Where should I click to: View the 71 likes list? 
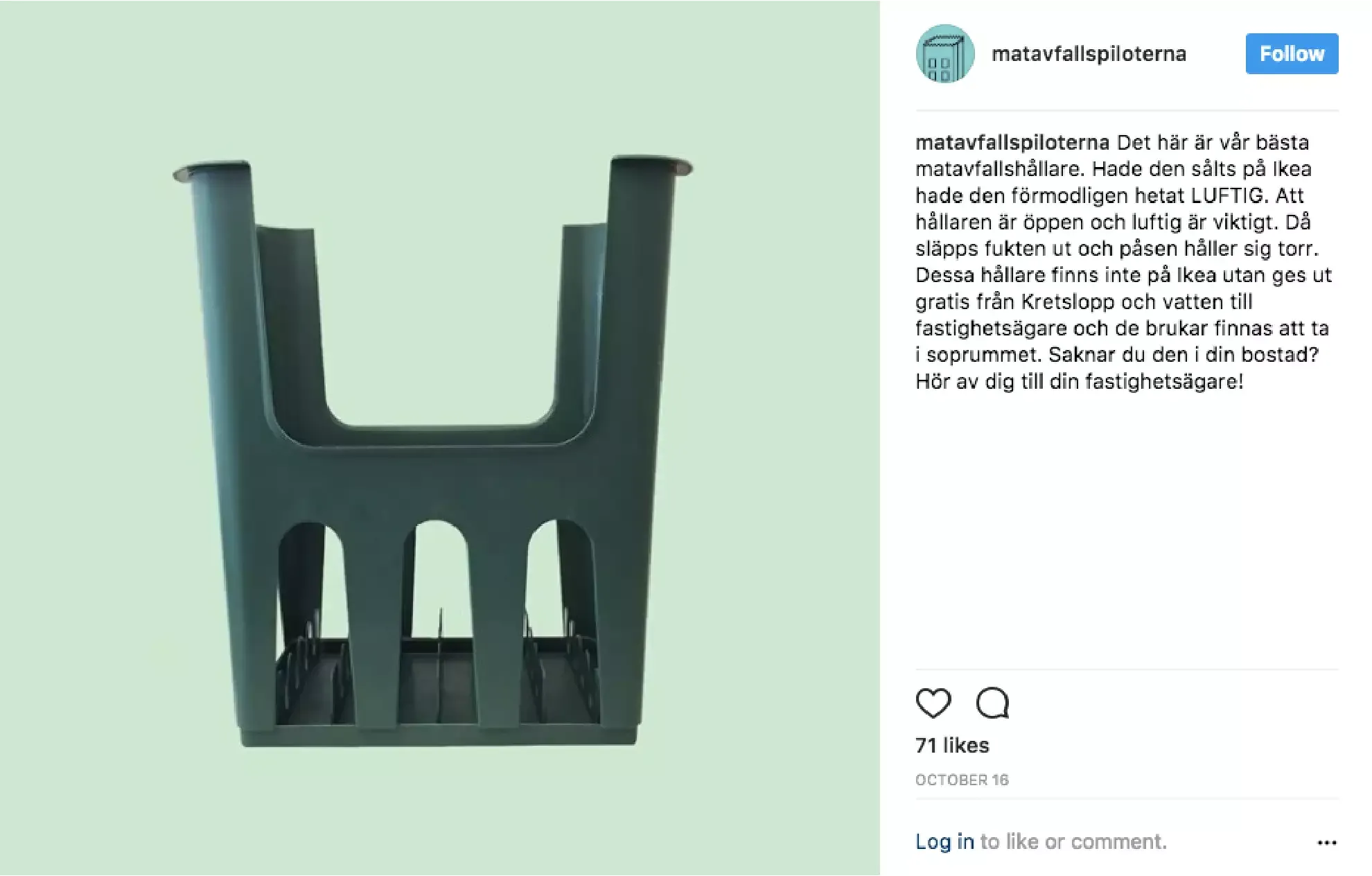(952, 745)
